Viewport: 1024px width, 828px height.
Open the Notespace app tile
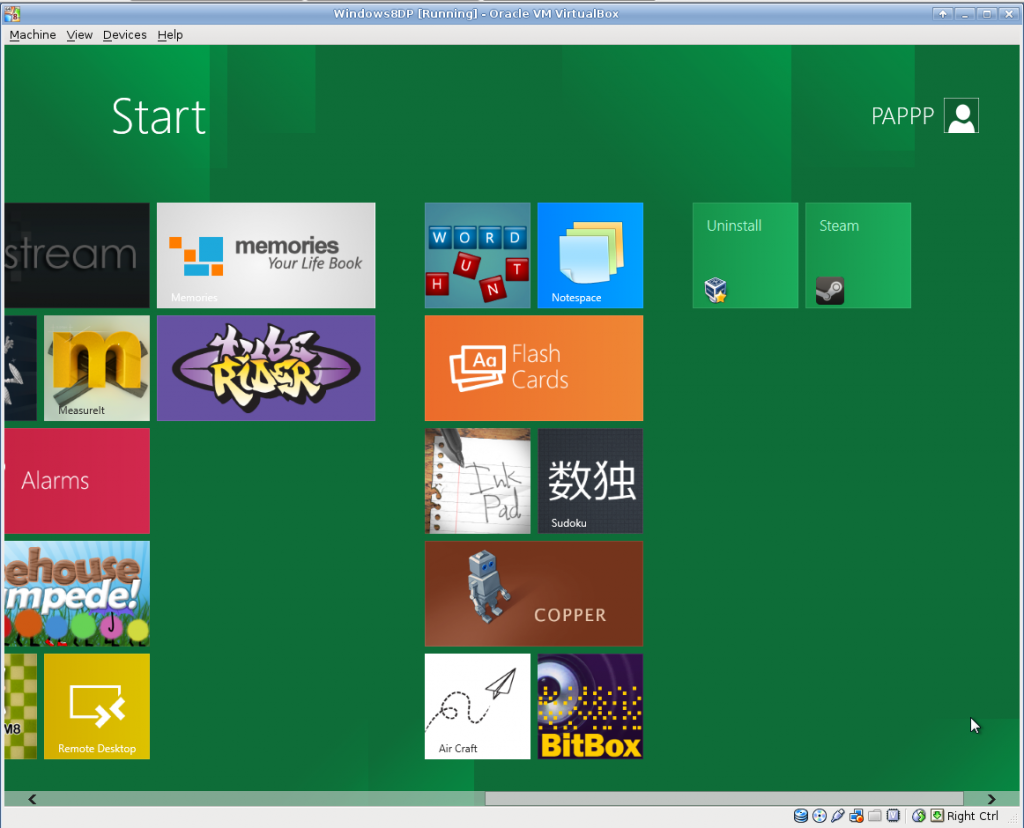click(590, 255)
